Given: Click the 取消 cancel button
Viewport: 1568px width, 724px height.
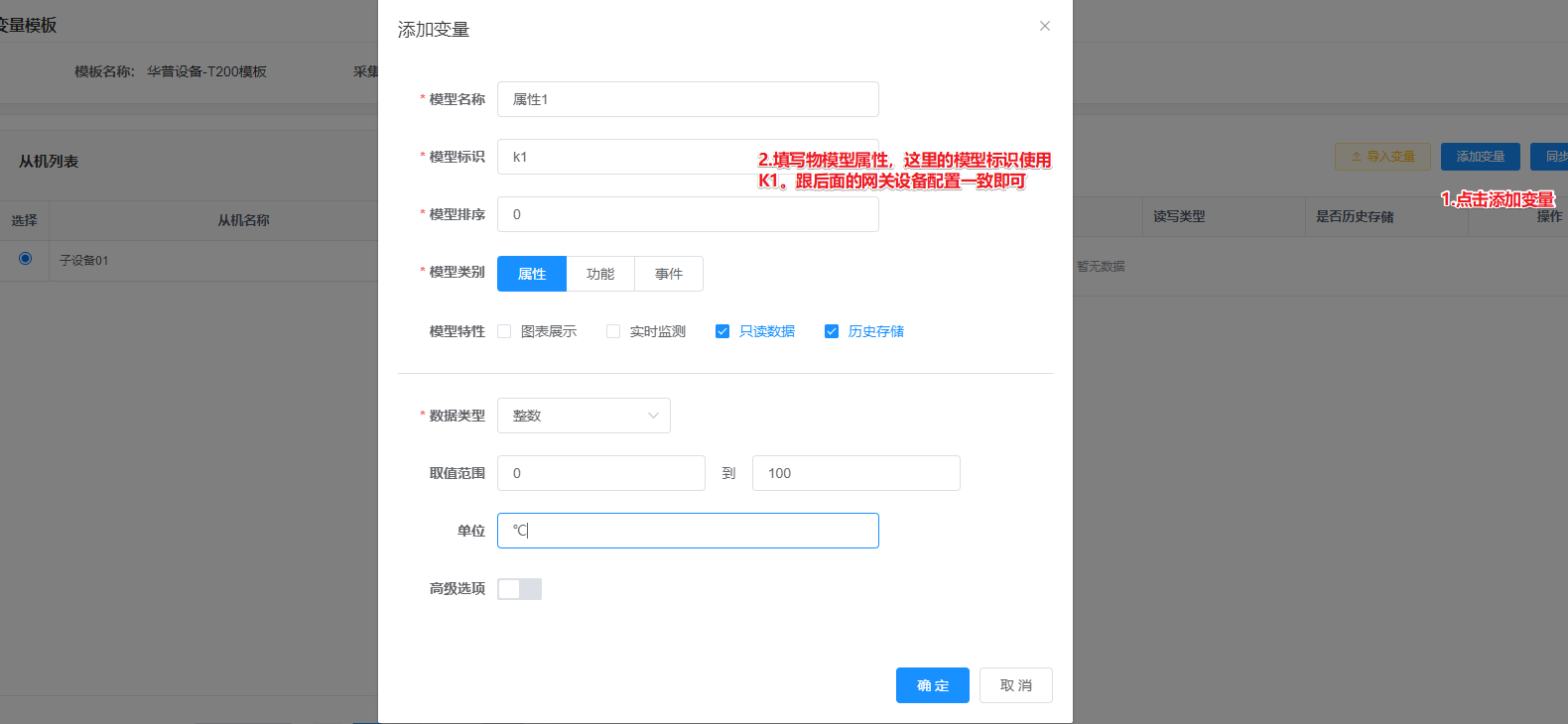Looking at the screenshot, I should click(x=1015, y=685).
